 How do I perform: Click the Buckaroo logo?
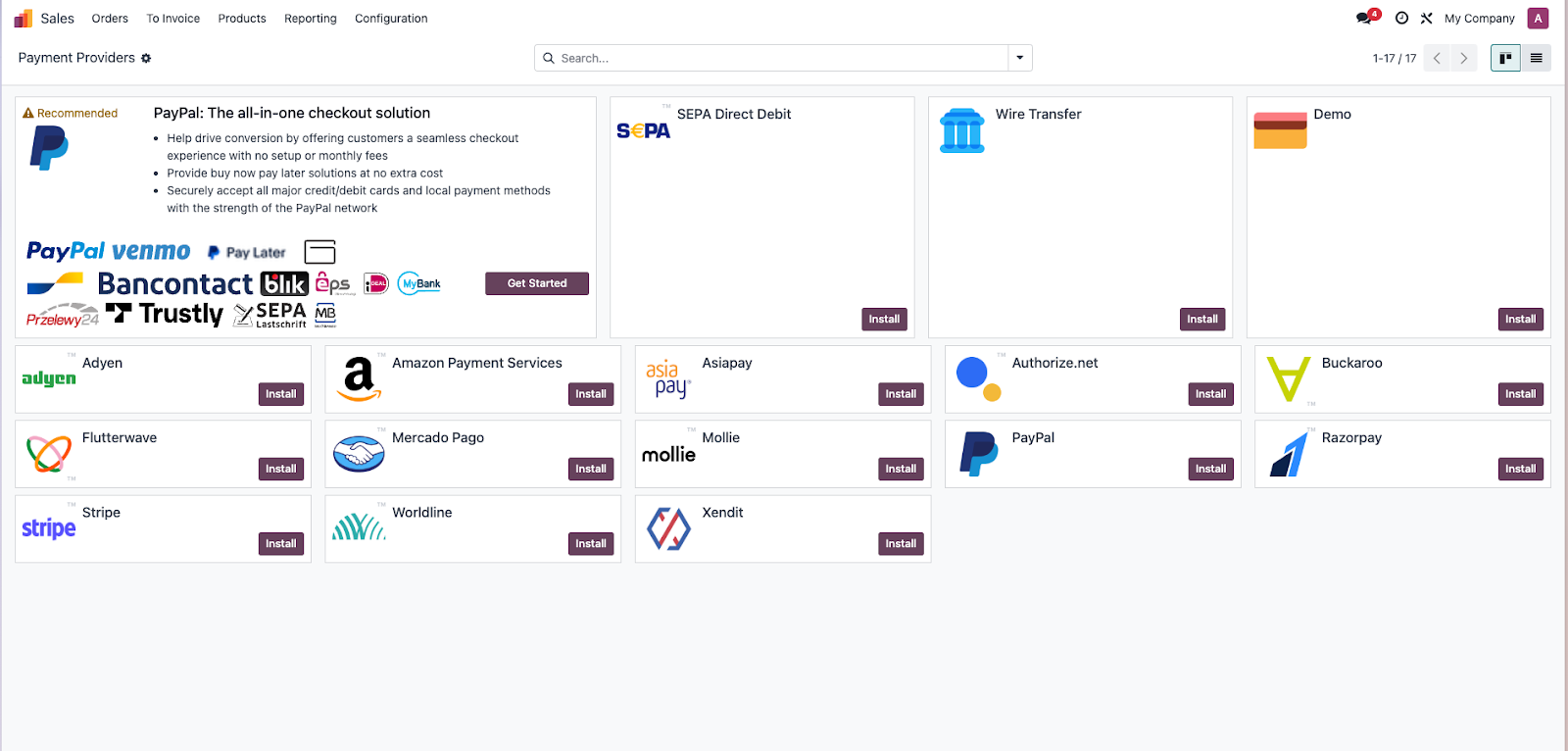point(1289,379)
